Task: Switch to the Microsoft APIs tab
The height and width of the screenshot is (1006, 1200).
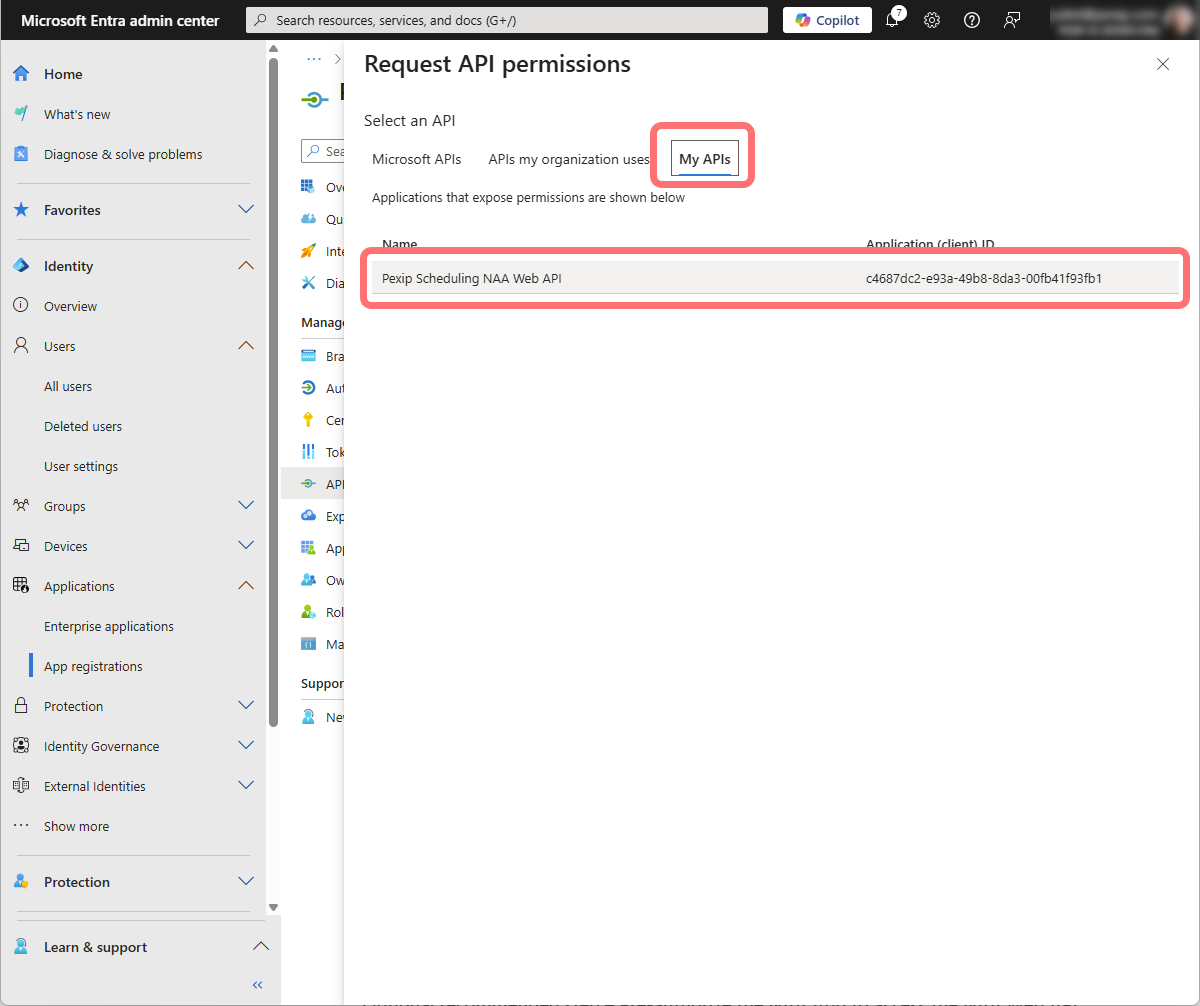Action: 416,159
